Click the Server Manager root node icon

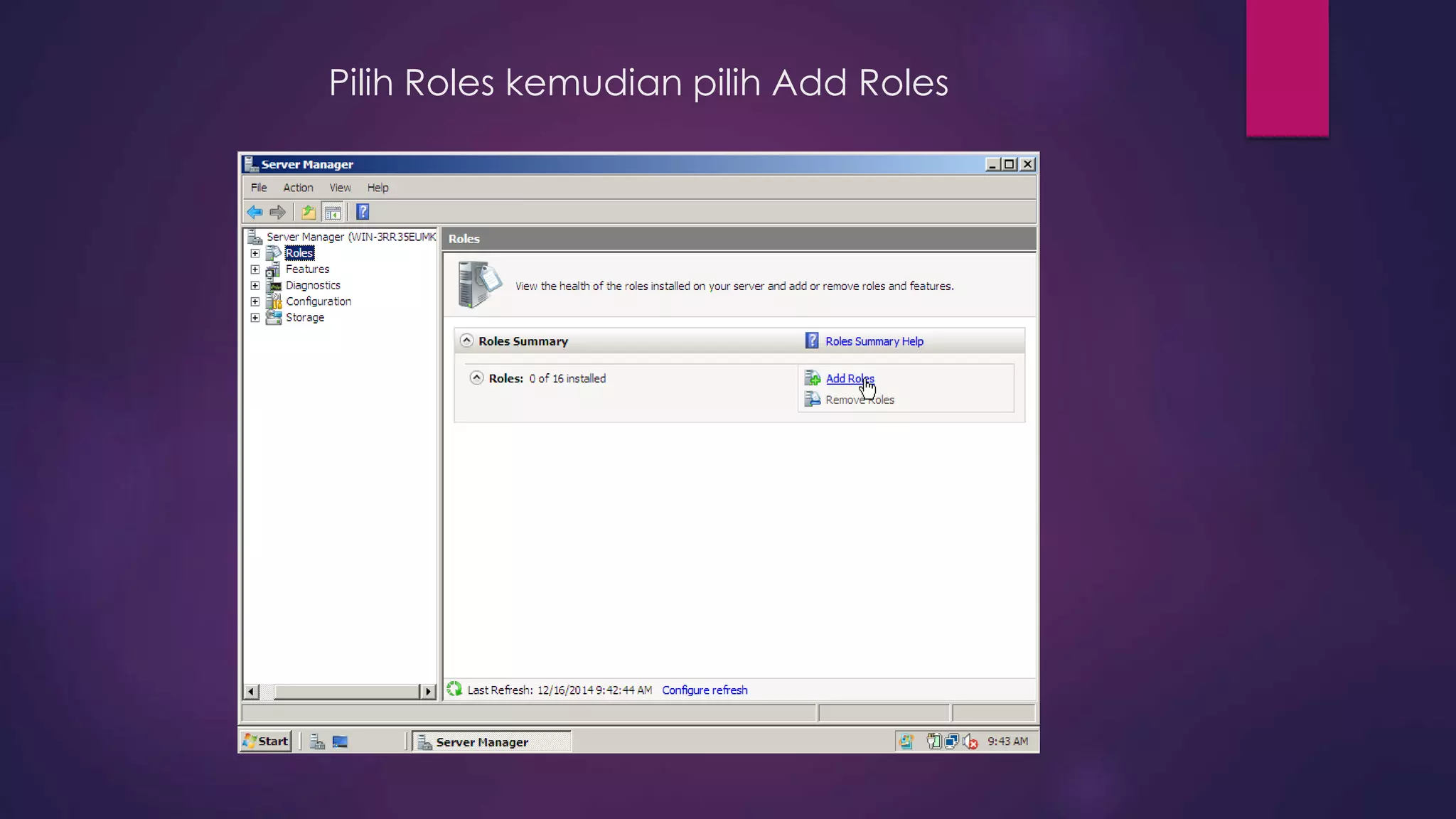coord(255,237)
